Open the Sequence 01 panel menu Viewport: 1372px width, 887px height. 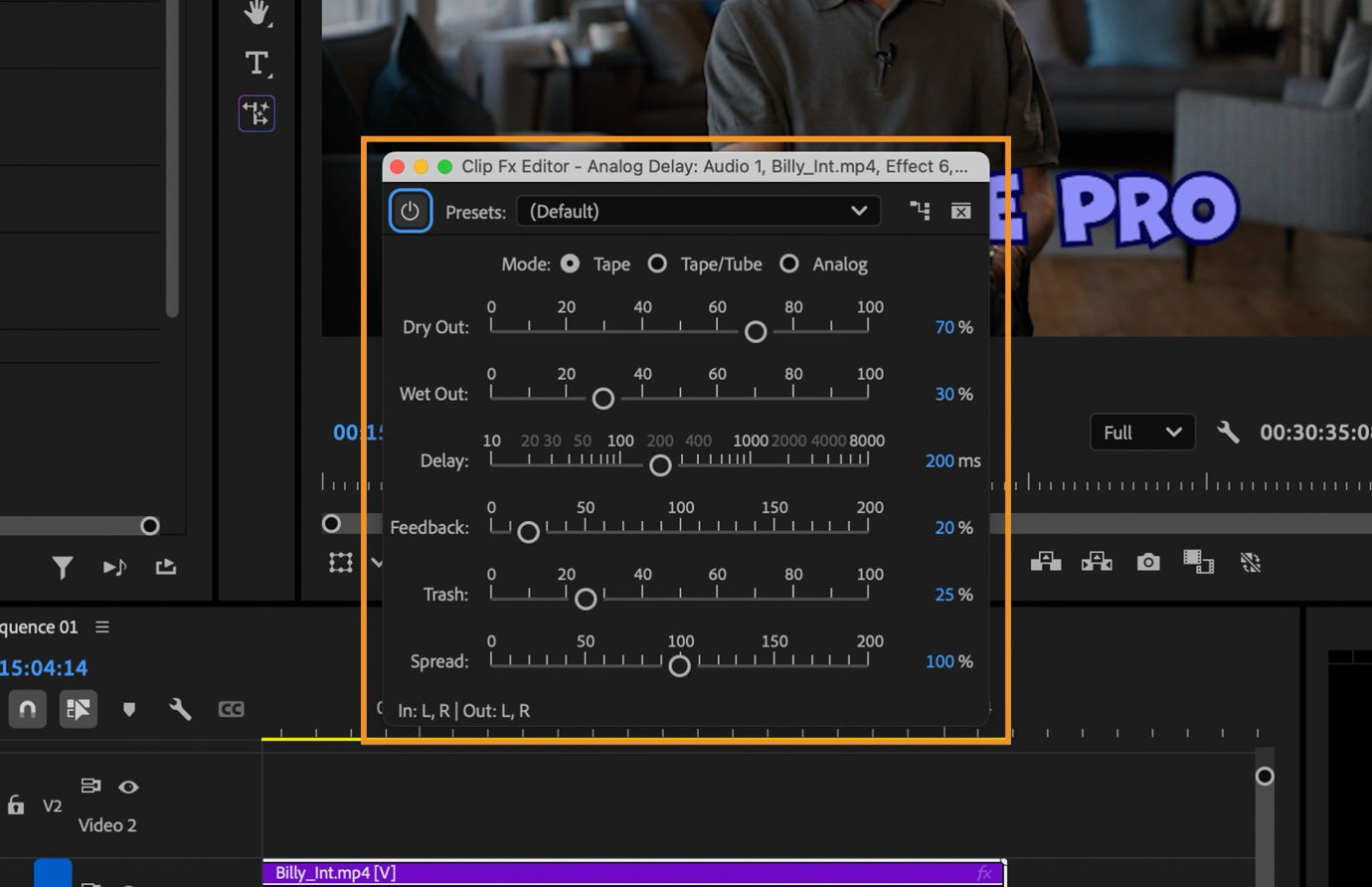pyautogui.click(x=100, y=626)
